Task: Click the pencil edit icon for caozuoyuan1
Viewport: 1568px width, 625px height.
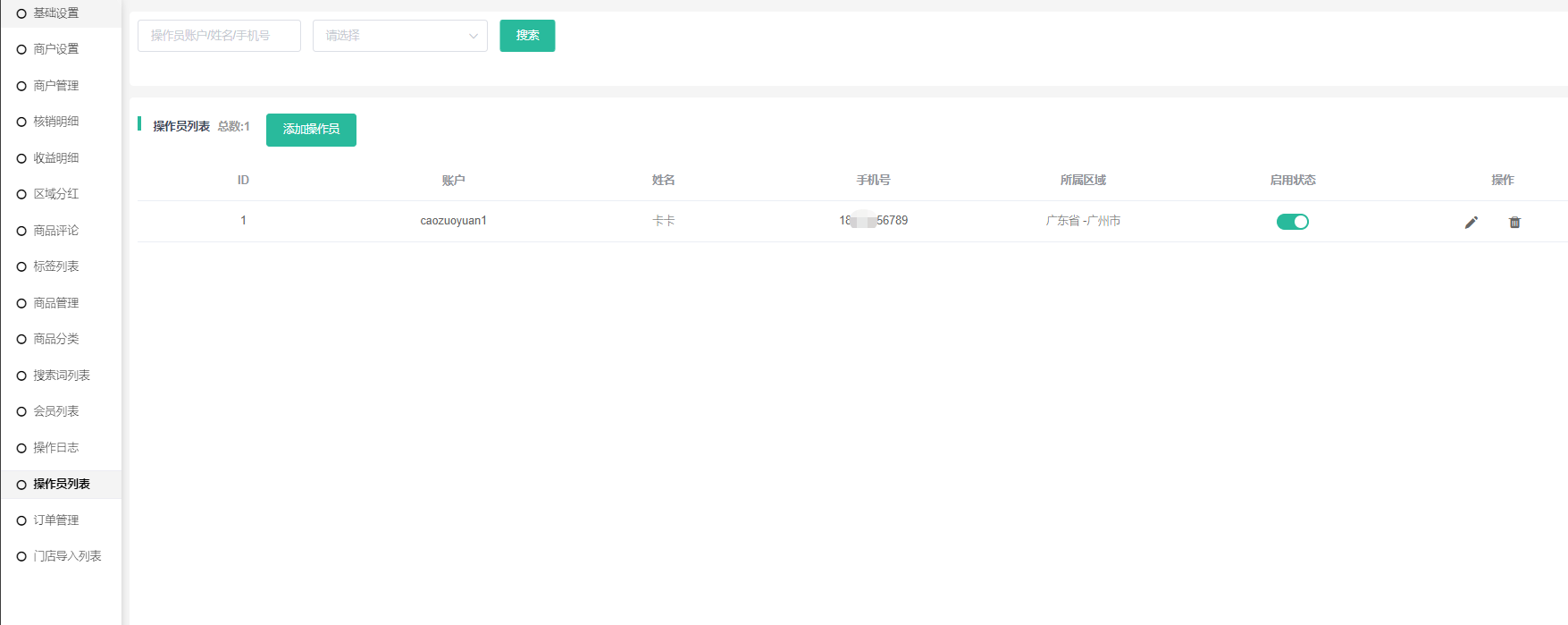Action: point(1471,222)
